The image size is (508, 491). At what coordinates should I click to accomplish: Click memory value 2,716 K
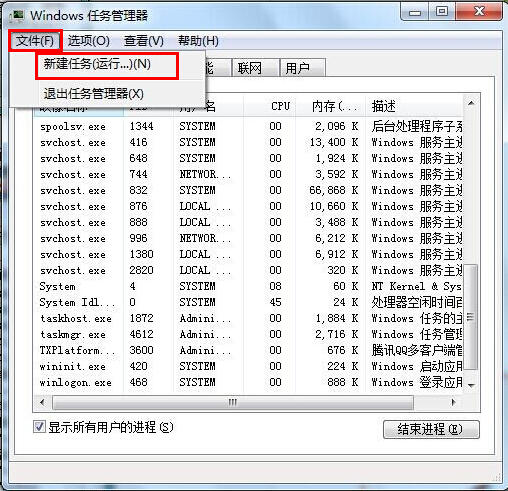pos(337,334)
